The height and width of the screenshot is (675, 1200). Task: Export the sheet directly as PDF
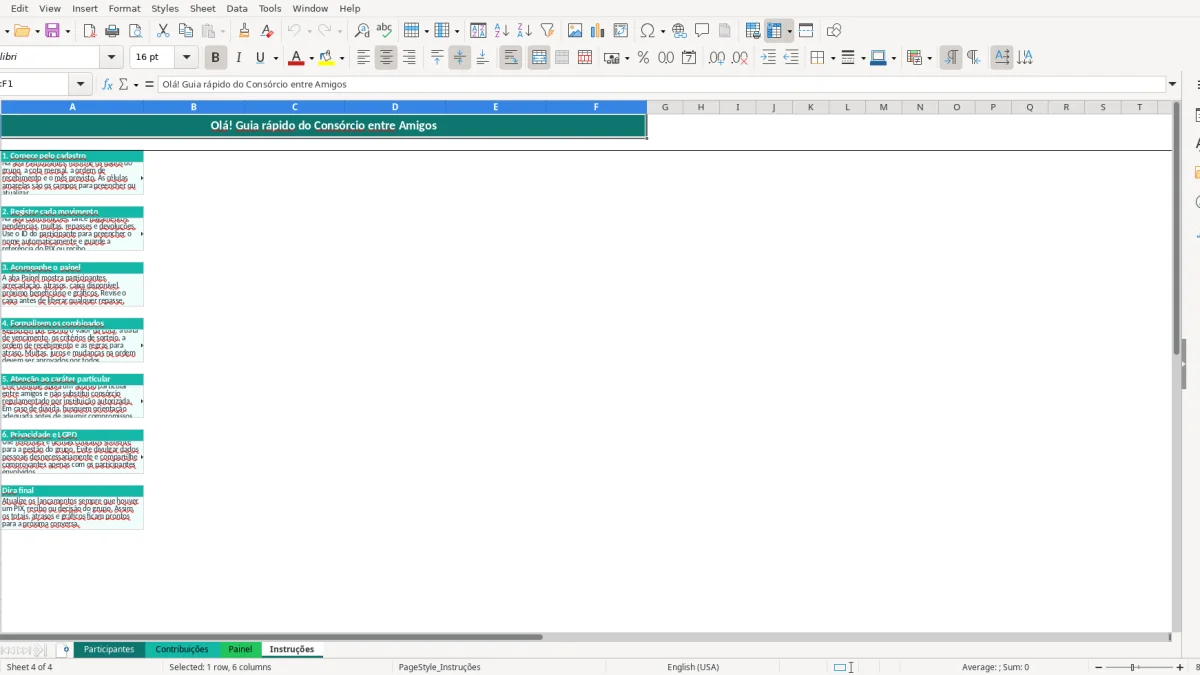(x=91, y=31)
